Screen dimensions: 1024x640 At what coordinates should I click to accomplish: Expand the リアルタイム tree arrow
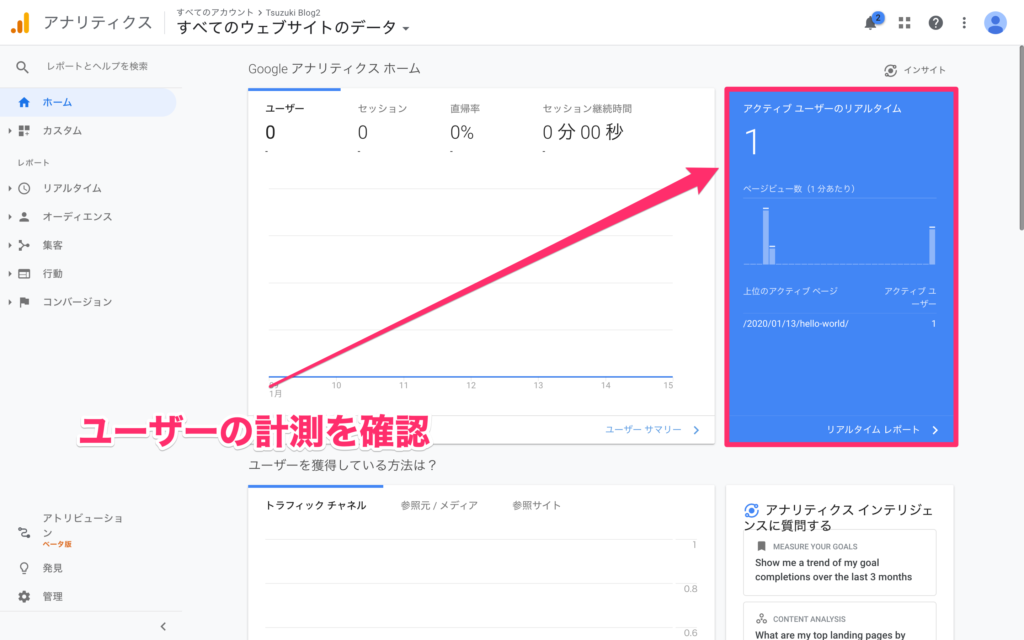10,188
